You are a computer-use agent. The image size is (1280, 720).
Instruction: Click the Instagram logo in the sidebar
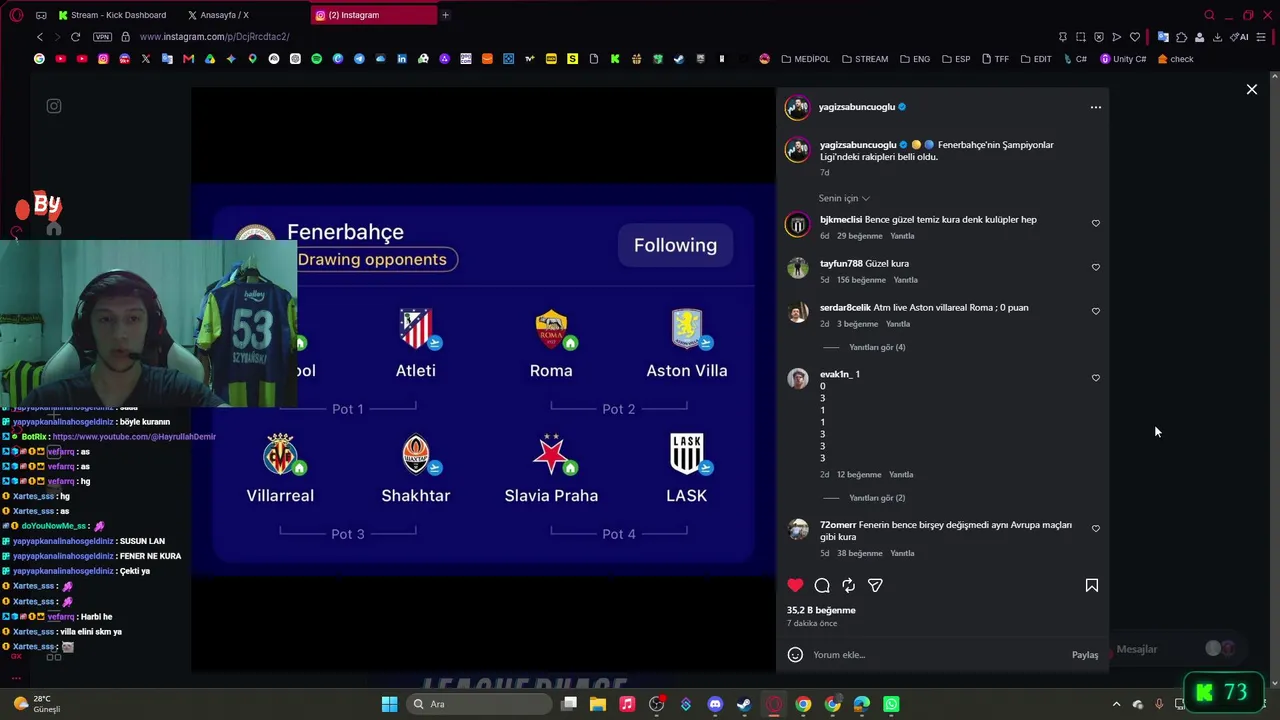click(x=54, y=106)
